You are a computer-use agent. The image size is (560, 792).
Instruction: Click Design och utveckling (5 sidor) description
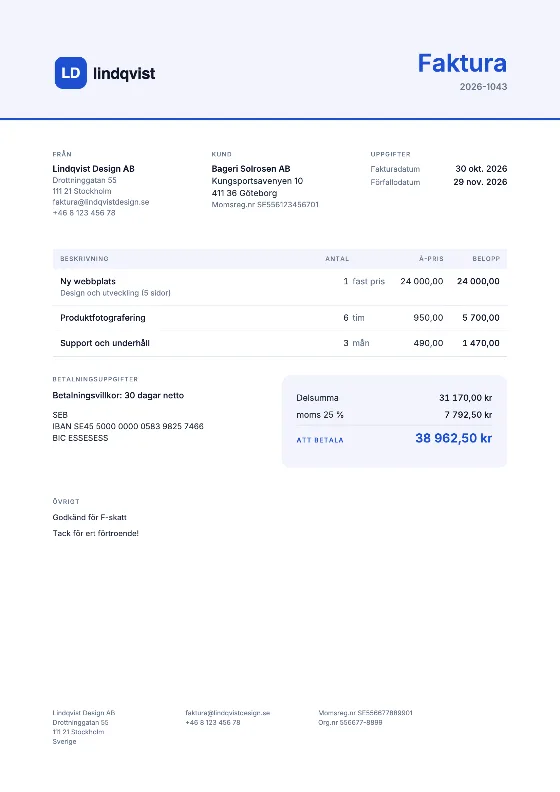coord(115,293)
